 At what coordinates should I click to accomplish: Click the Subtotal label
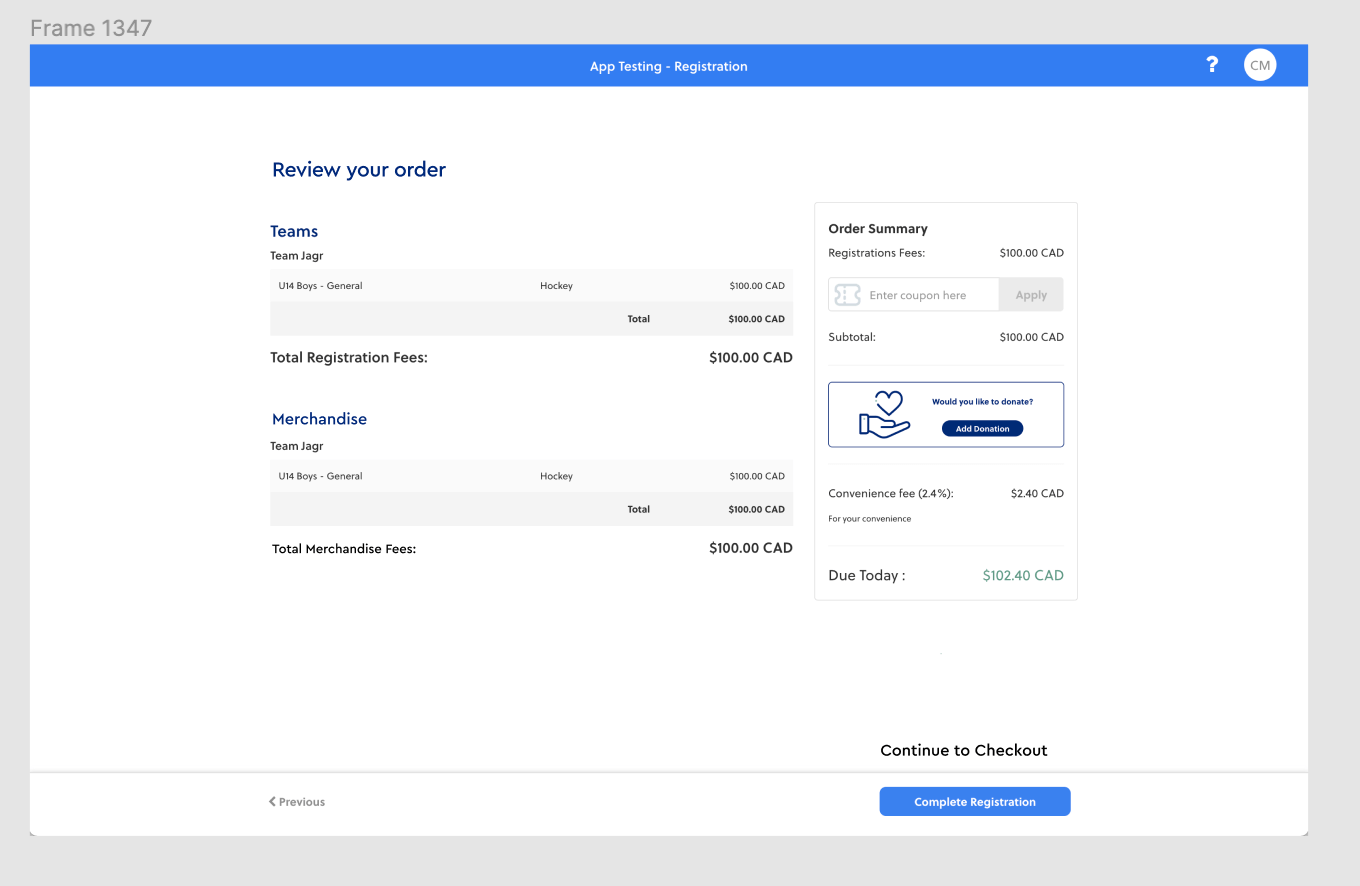point(852,337)
